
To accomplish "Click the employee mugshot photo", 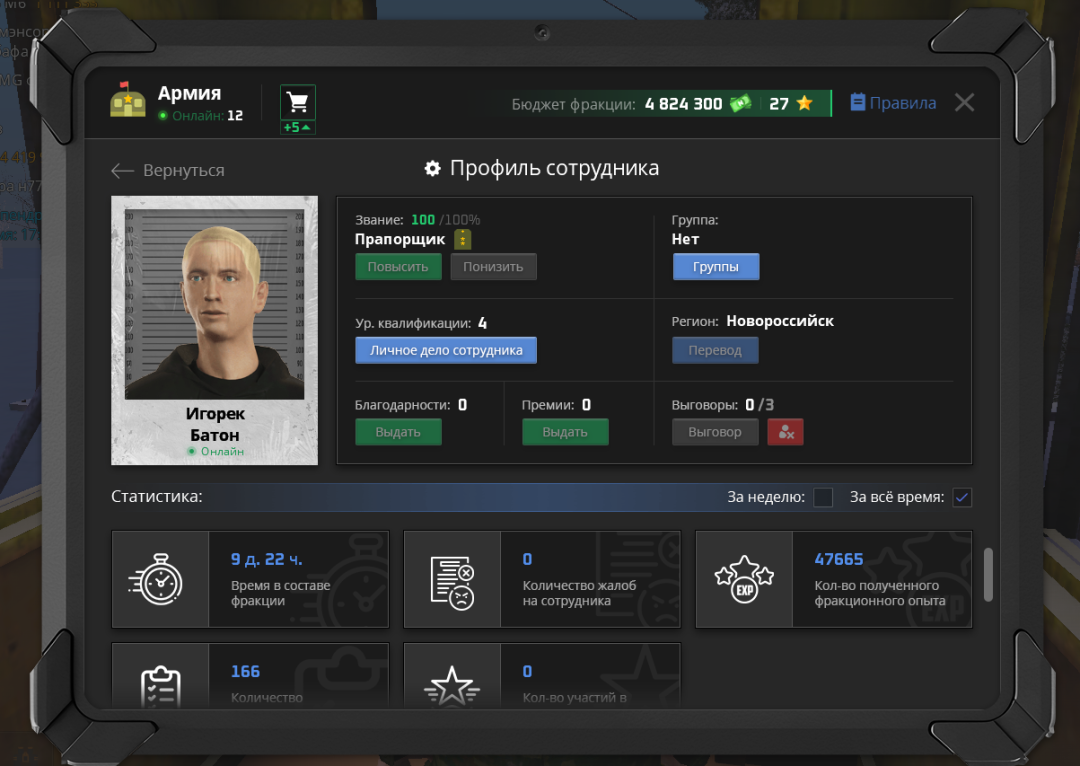I will click(x=214, y=305).
